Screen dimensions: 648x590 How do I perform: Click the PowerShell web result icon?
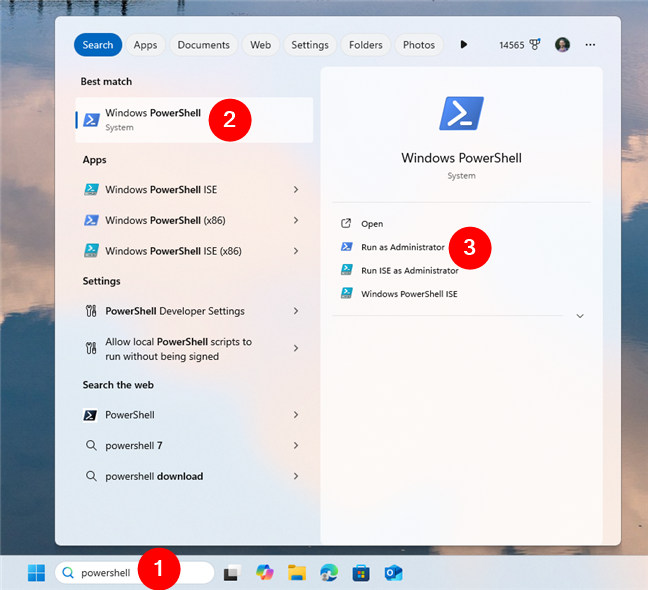(91, 415)
